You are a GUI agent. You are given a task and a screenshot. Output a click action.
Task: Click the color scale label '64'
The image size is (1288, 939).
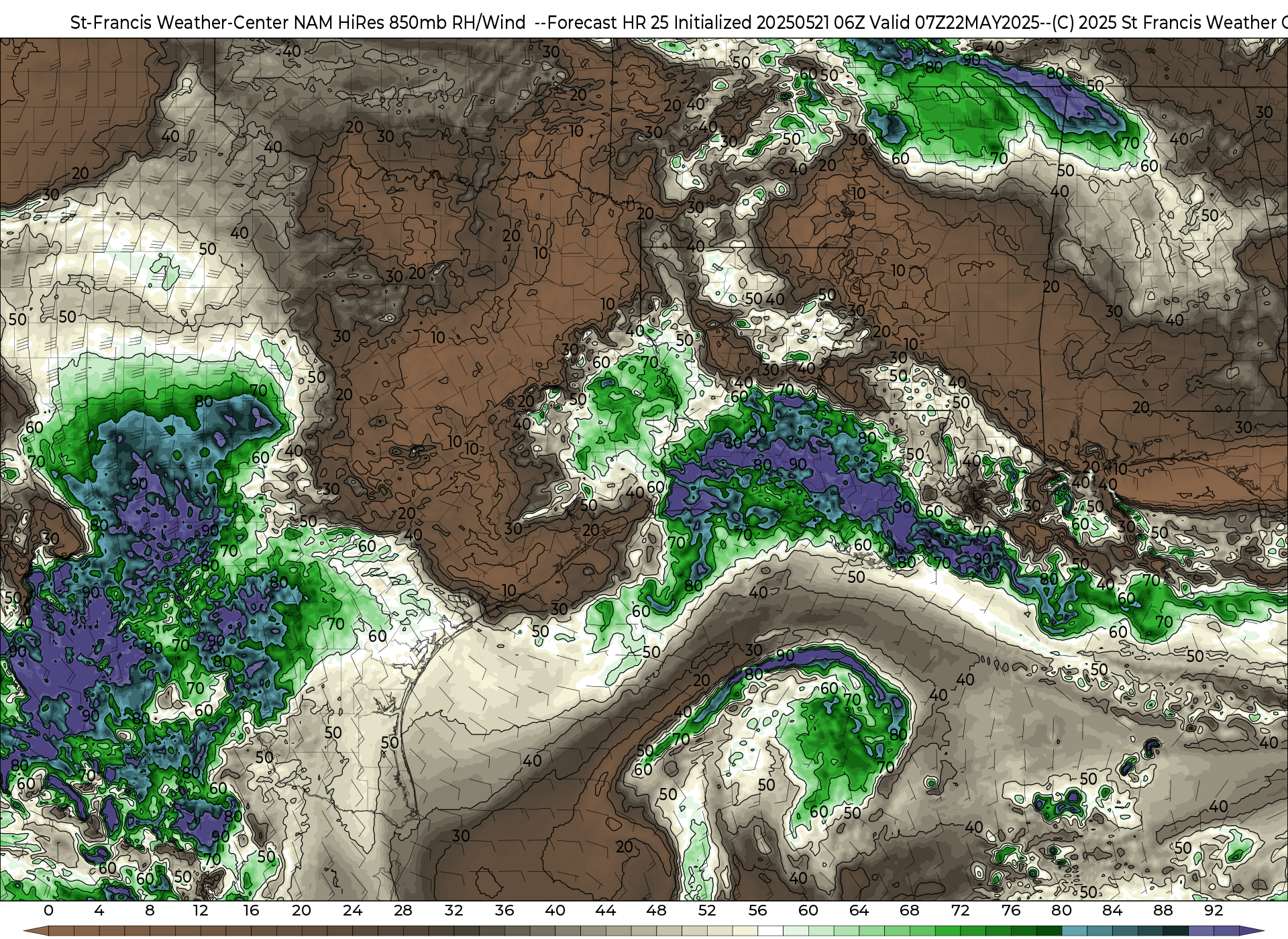pos(859,910)
